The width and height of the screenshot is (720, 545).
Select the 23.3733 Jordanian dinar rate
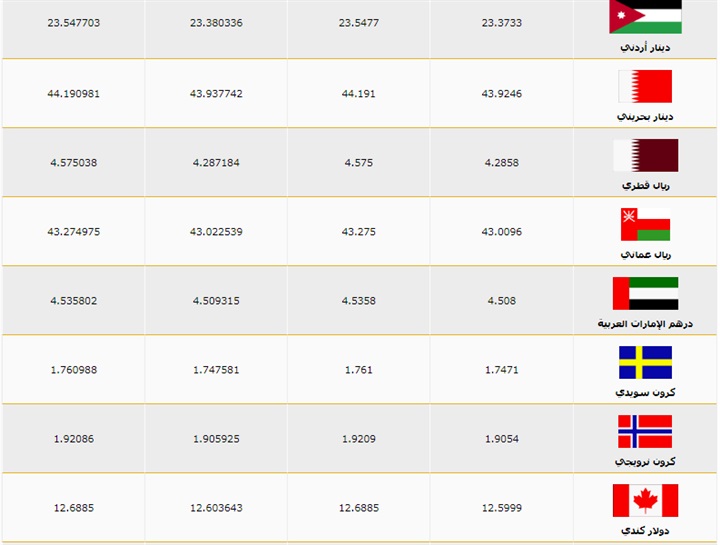click(x=501, y=21)
